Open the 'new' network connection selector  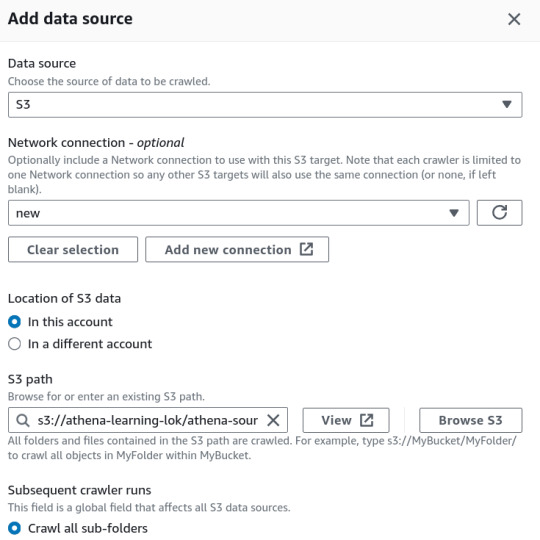[x=239, y=213]
